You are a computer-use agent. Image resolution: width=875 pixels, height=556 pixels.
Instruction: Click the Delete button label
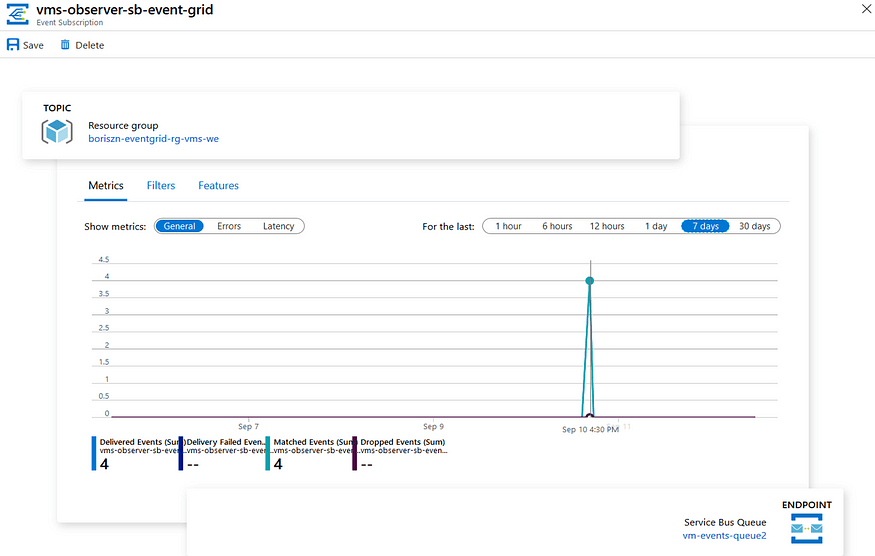click(x=89, y=45)
